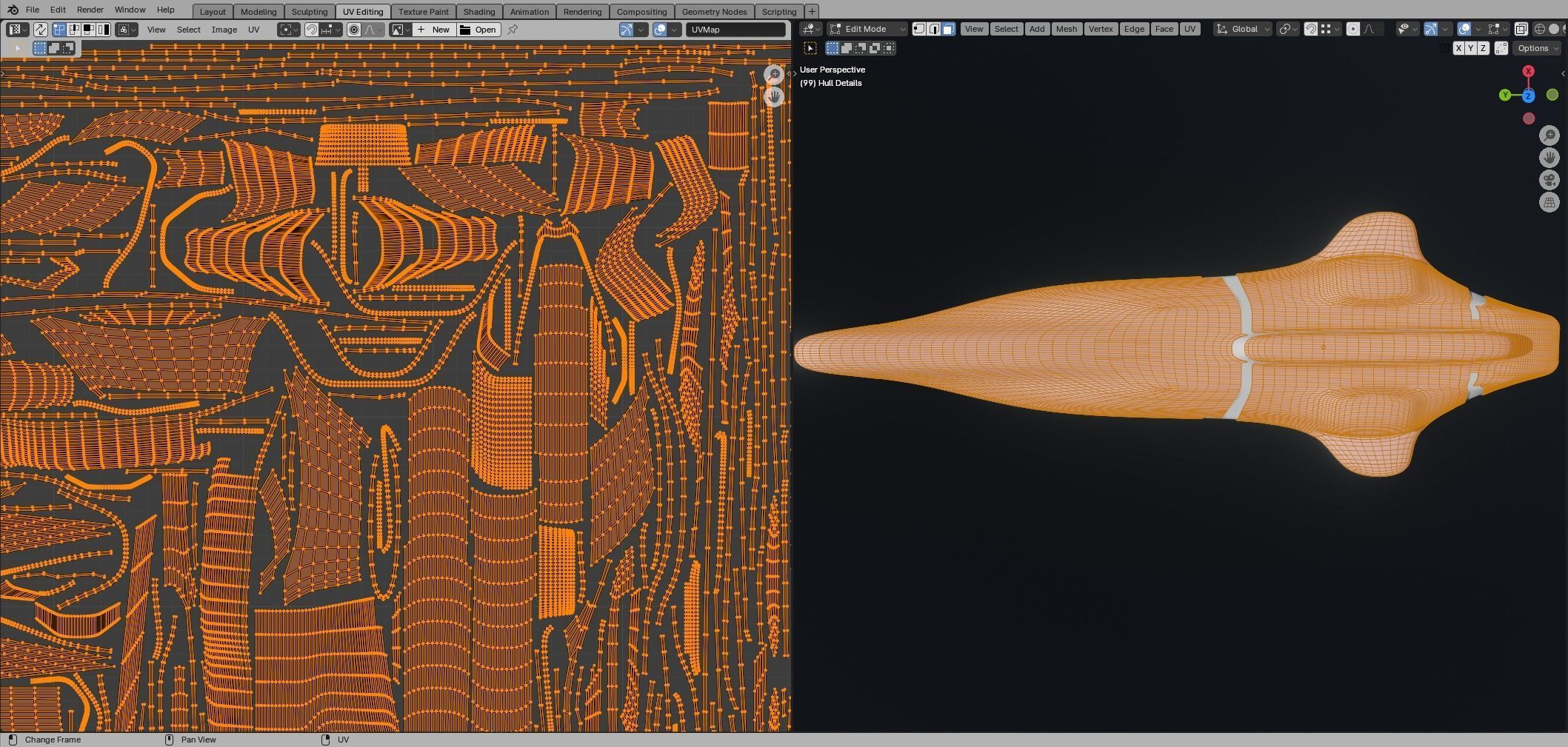Screen dimensions: 1568x747
Task: Open UV menu in UV editor header
Action: (254, 30)
